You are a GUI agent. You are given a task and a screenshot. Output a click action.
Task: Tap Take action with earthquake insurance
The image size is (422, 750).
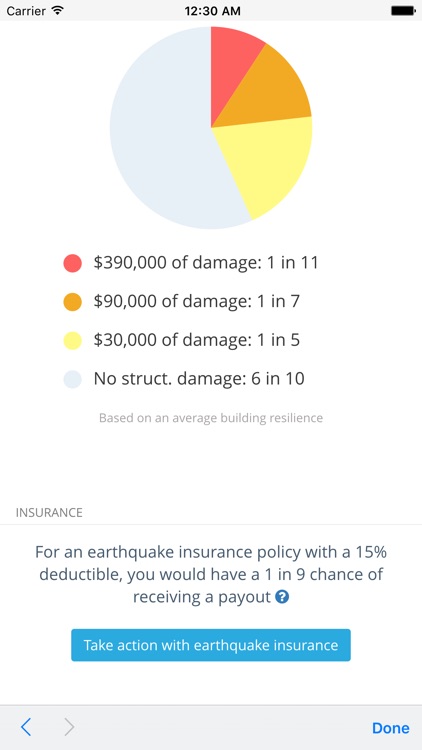[211, 645]
